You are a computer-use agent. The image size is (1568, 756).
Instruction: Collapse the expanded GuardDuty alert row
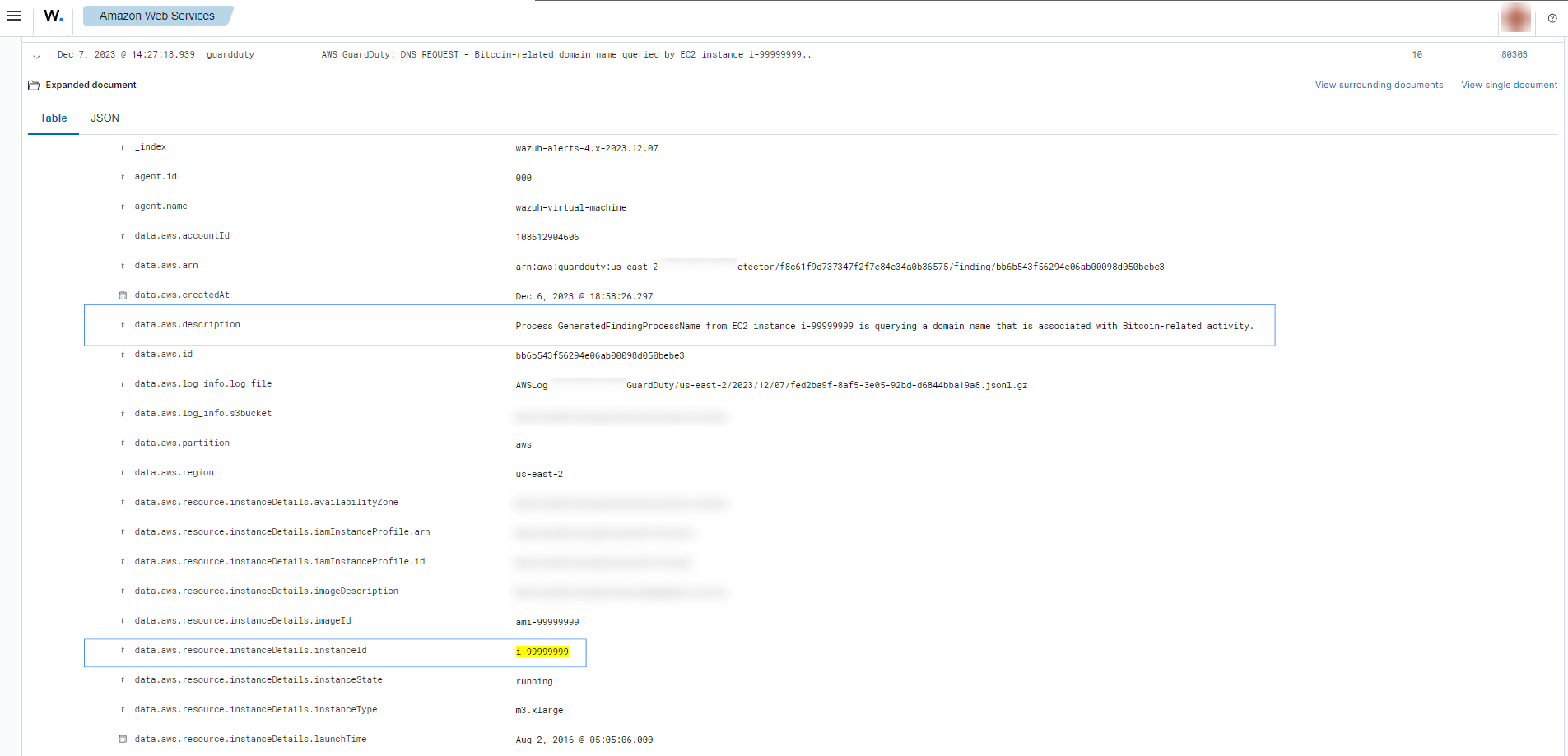click(x=36, y=57)
